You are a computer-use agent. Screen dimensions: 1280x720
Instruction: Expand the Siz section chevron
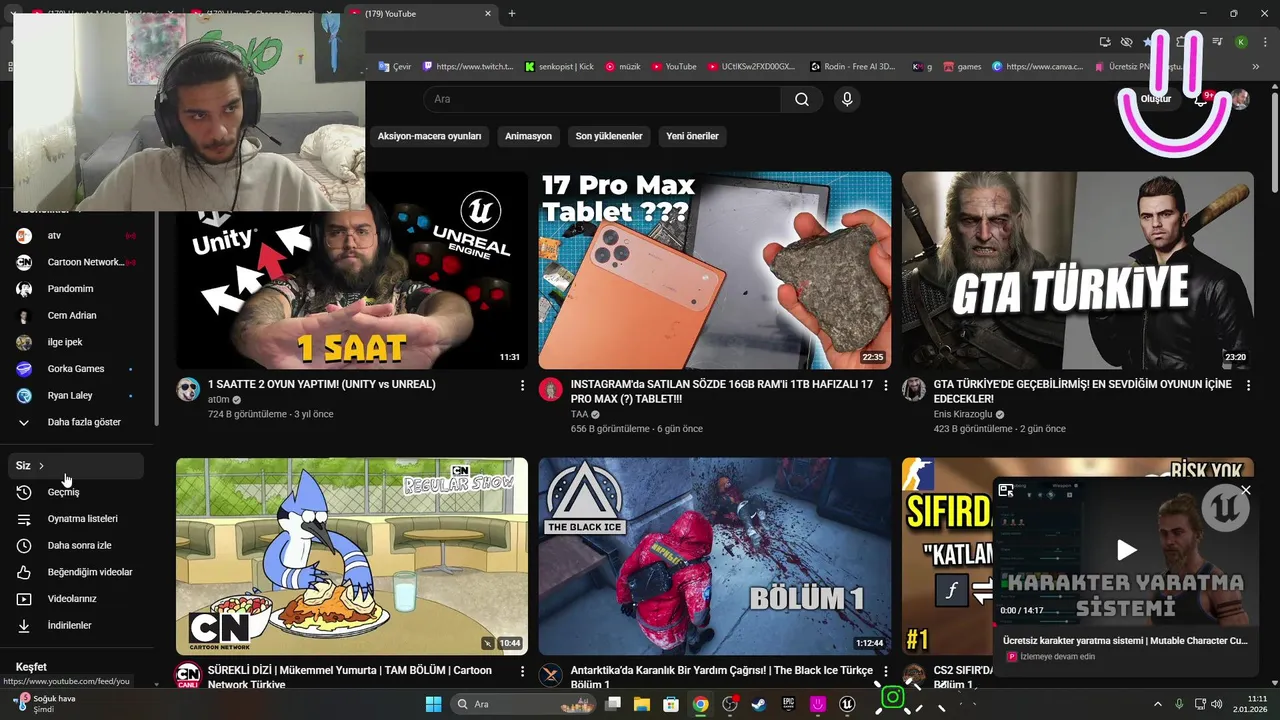[x=41, y=466]
